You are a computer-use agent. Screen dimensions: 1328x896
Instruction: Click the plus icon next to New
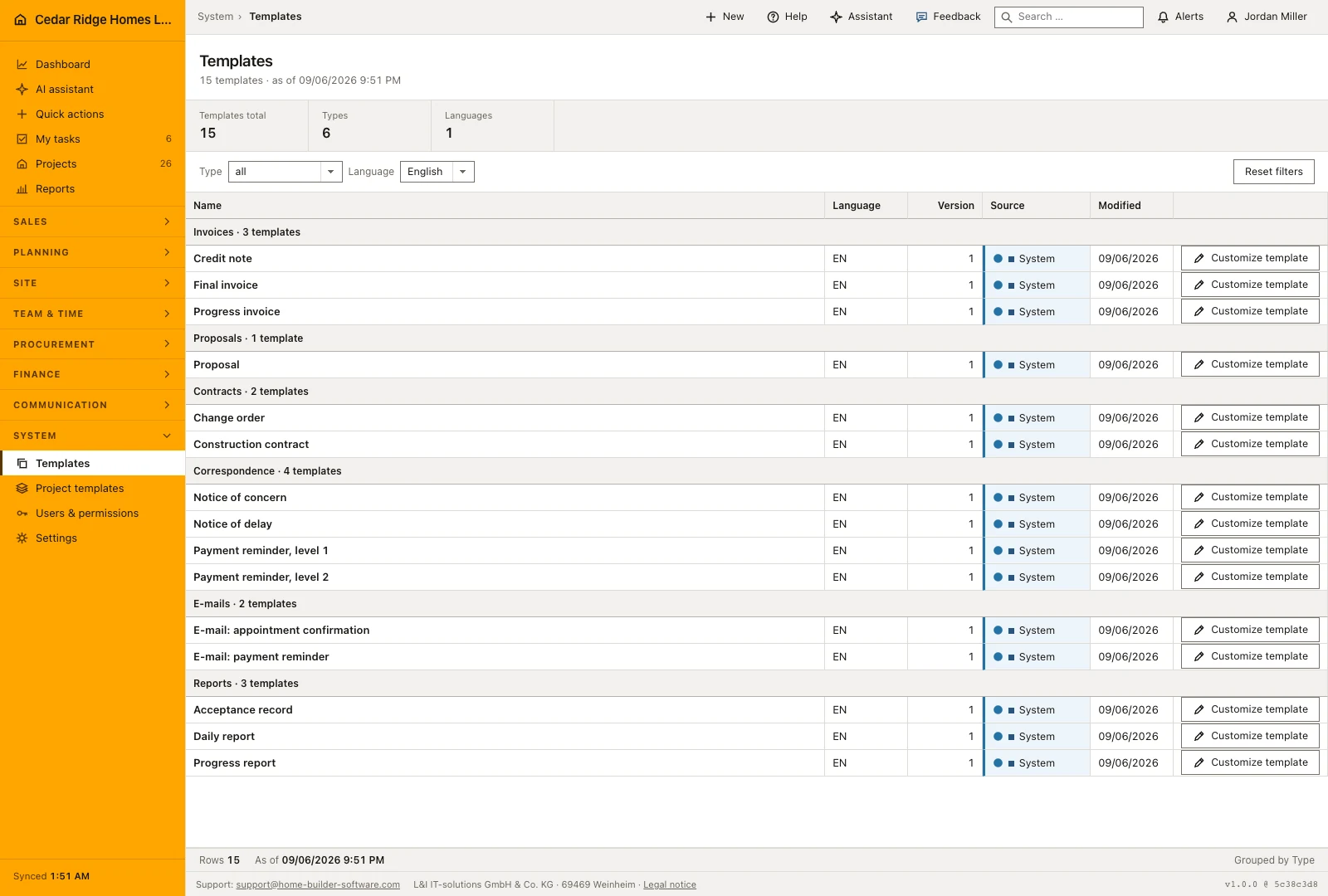pyautogui.click(x=710, y=17)
